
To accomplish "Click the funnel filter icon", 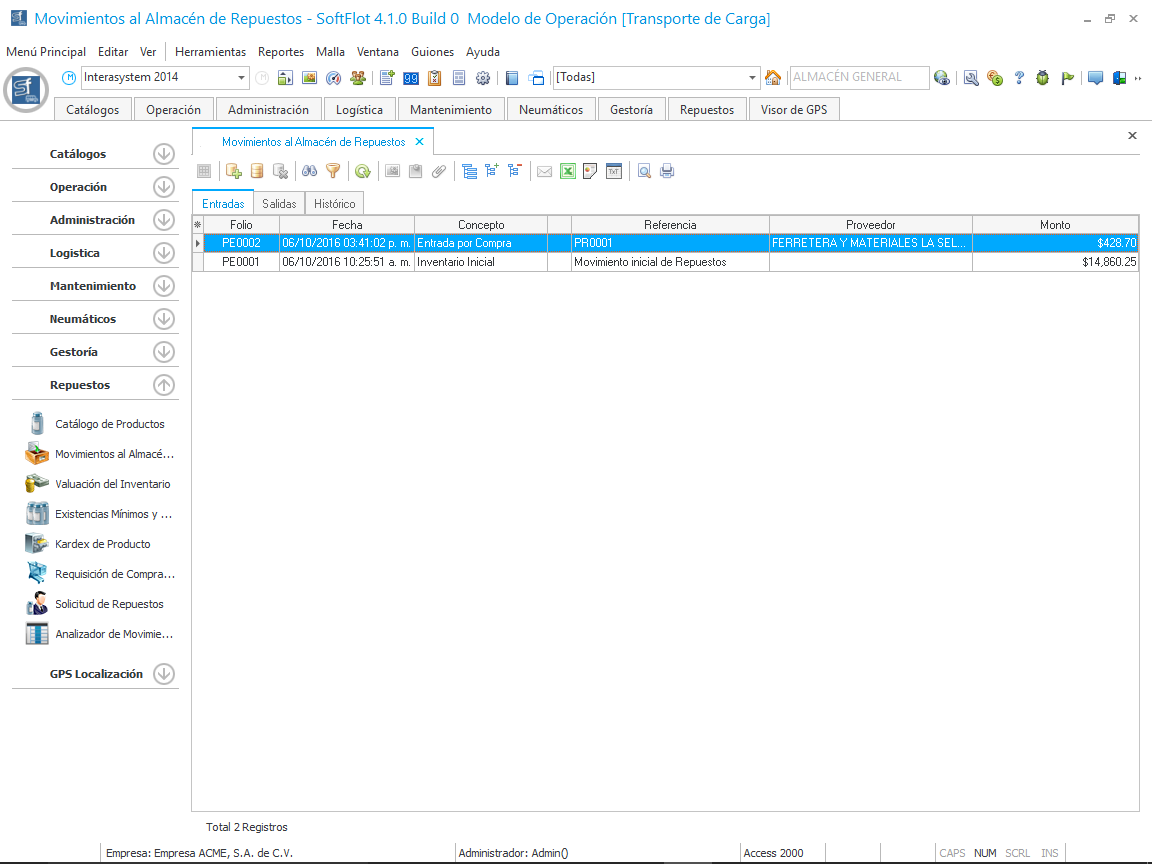I will tap(333, 171).
